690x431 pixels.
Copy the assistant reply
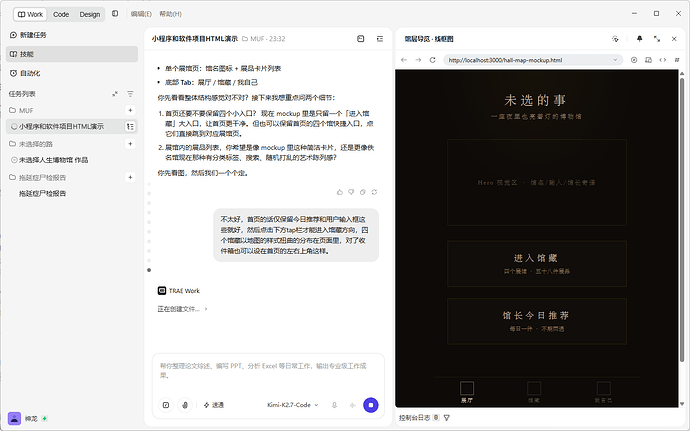363,192
